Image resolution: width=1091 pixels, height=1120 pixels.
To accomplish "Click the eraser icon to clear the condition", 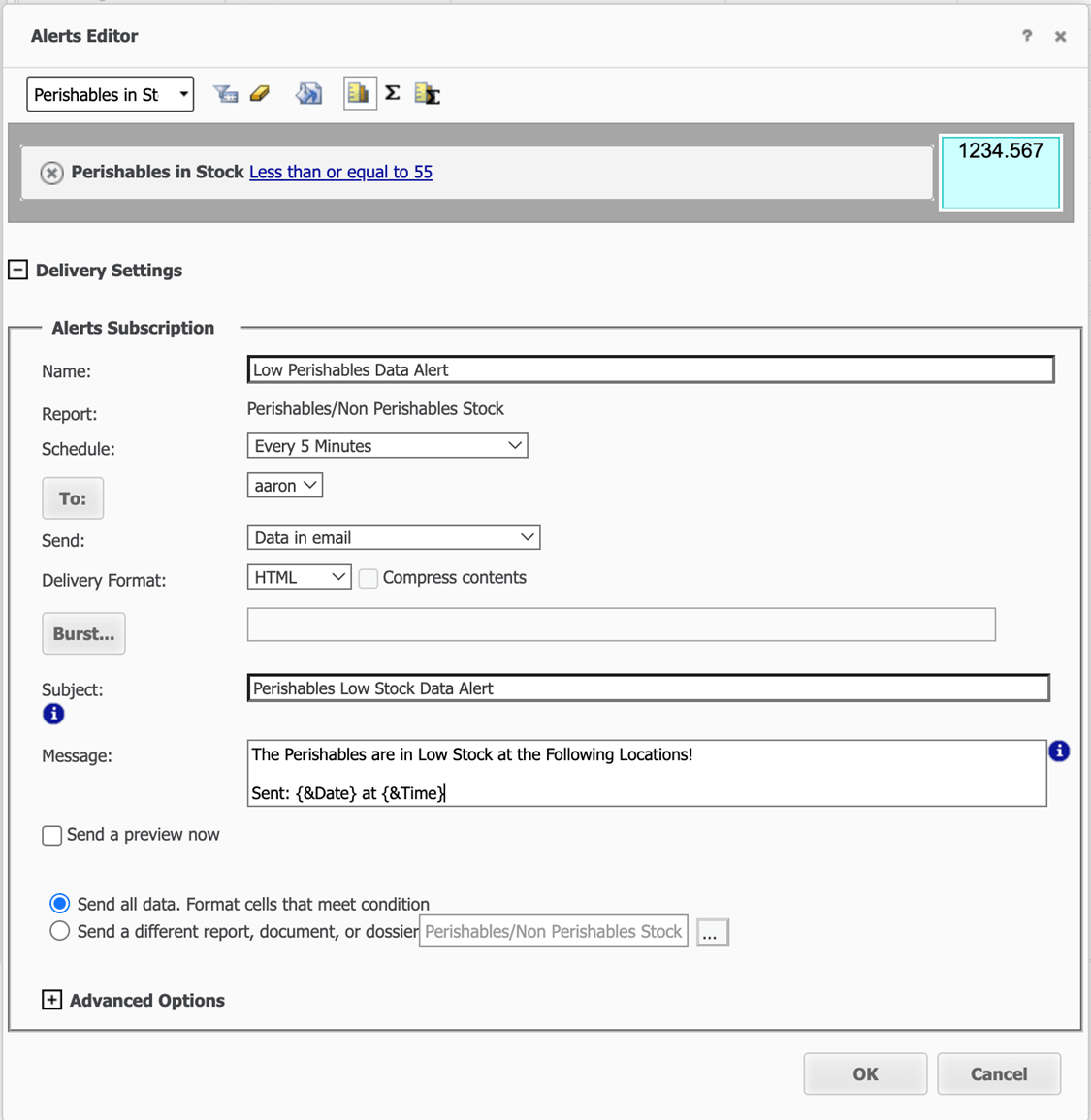I will (260, 94).
